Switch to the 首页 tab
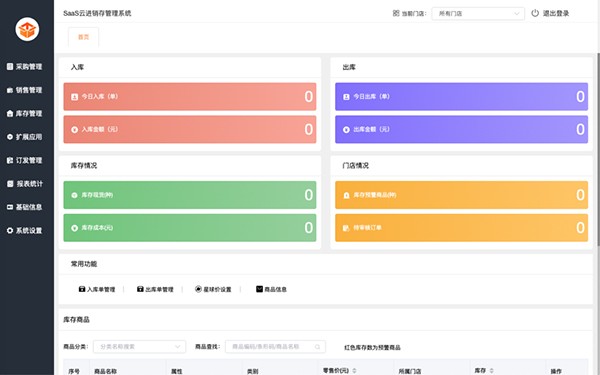Viewport: 600px width, 375px height. pyautogui.click(x=83, y=37)
